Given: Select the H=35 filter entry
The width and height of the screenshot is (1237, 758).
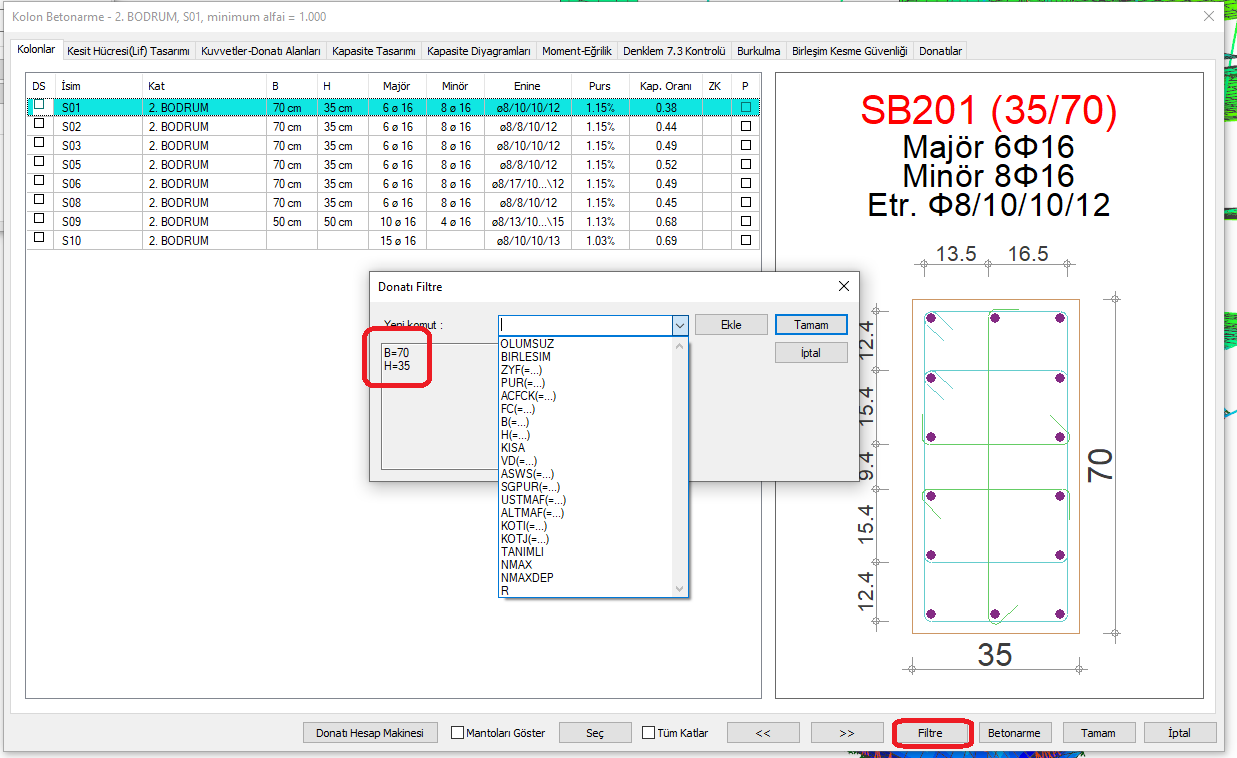Looking at the screenshot, I should coord(396,366).
